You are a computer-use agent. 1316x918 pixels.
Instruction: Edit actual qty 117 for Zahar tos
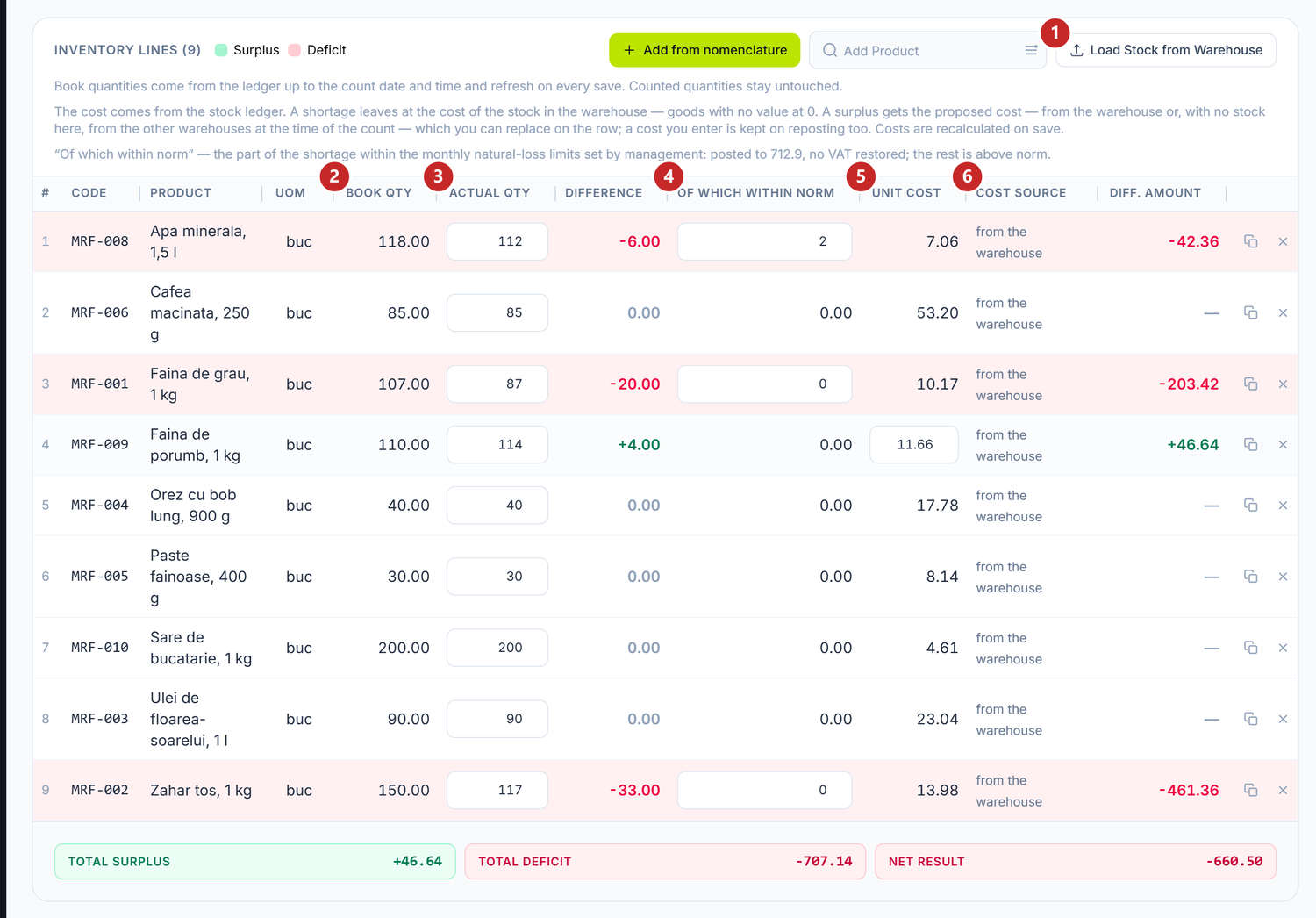497,790
